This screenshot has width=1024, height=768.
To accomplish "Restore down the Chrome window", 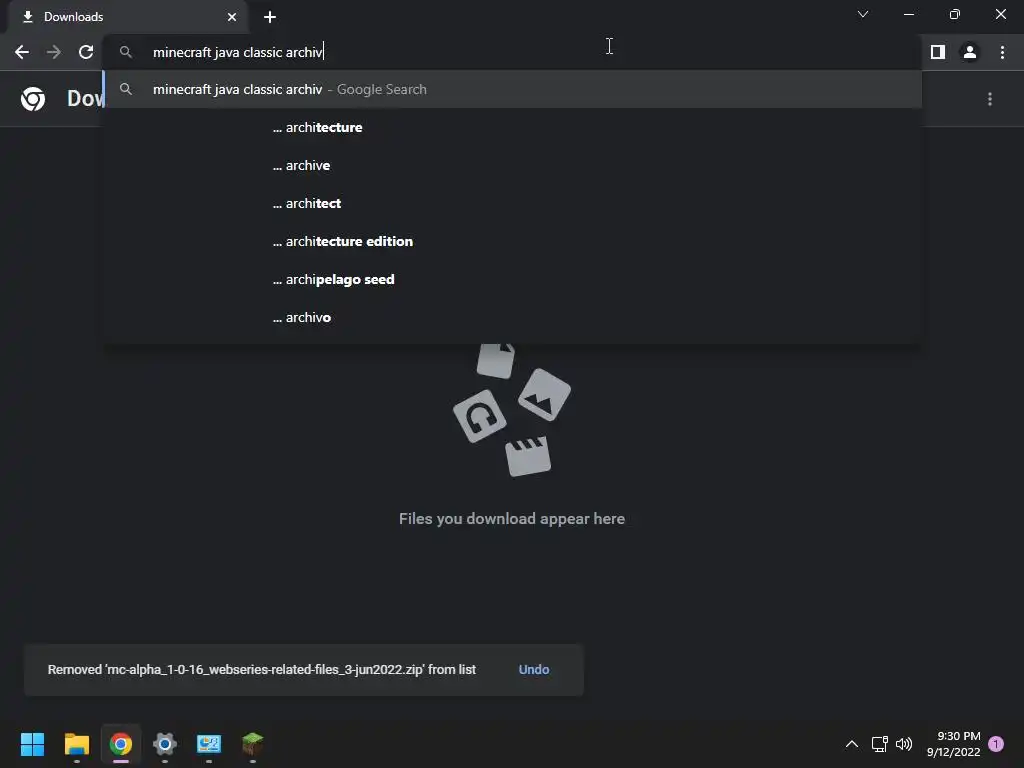I will pos(955,14).
